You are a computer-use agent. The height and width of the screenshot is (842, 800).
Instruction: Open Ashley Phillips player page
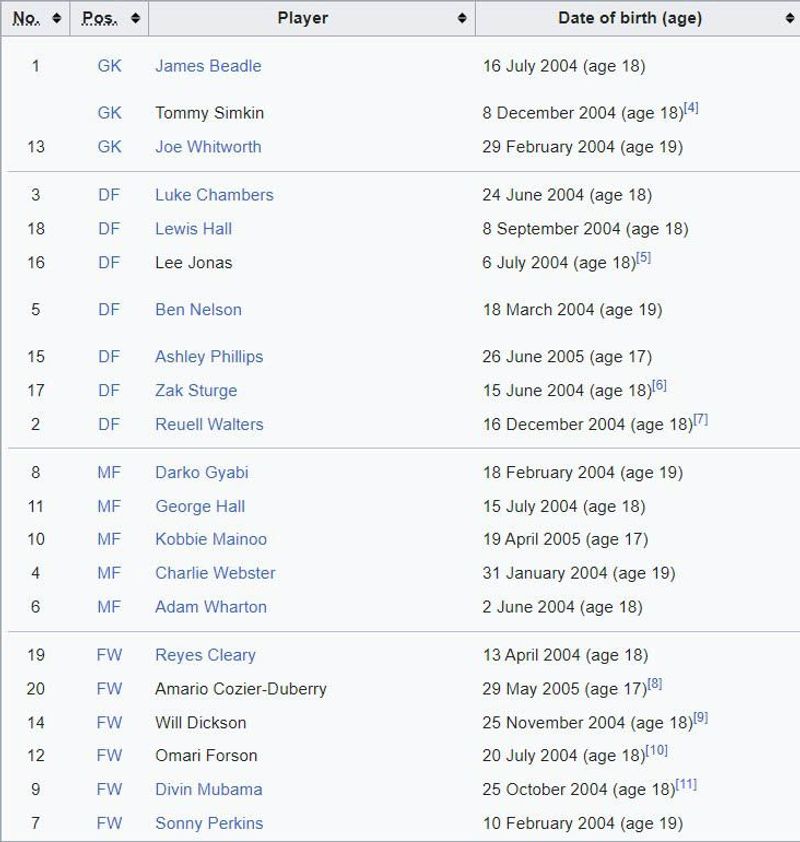(209, 357)
